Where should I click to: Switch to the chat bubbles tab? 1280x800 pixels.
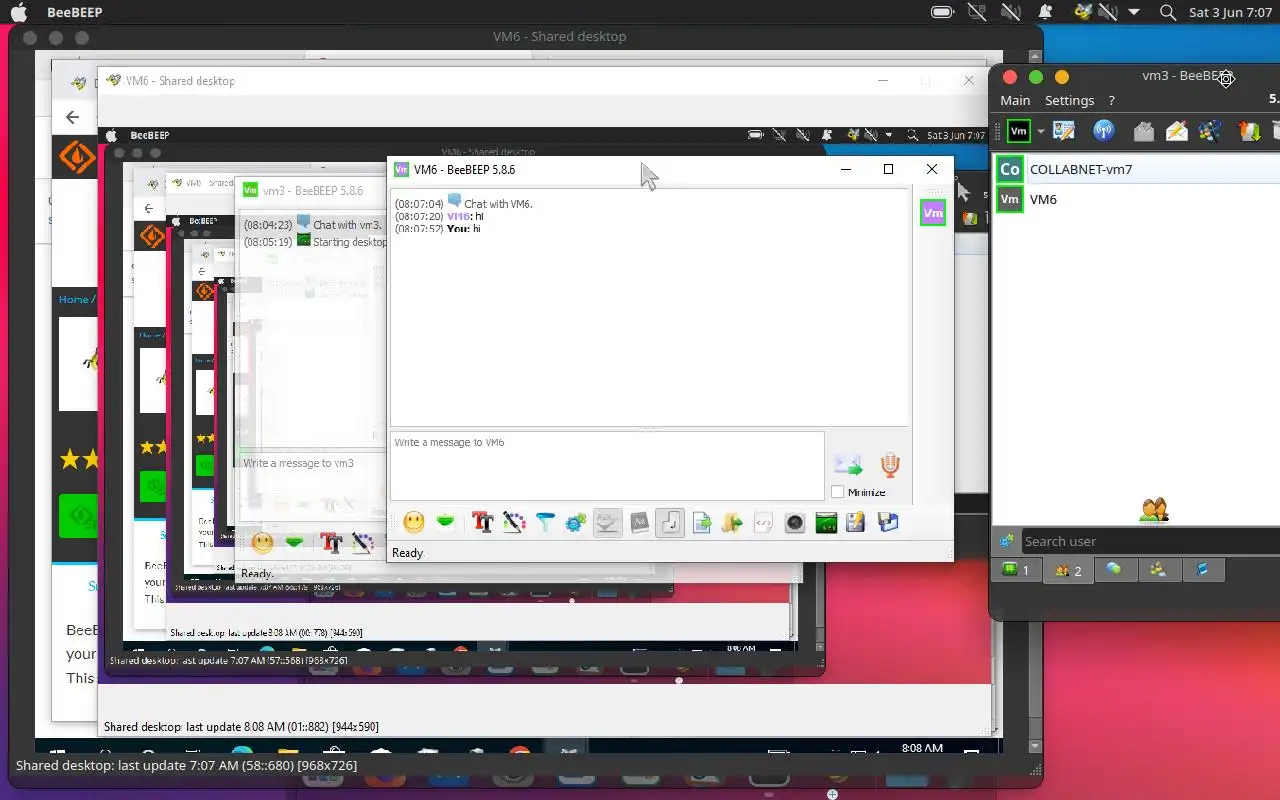click(x=1114, y=570)
